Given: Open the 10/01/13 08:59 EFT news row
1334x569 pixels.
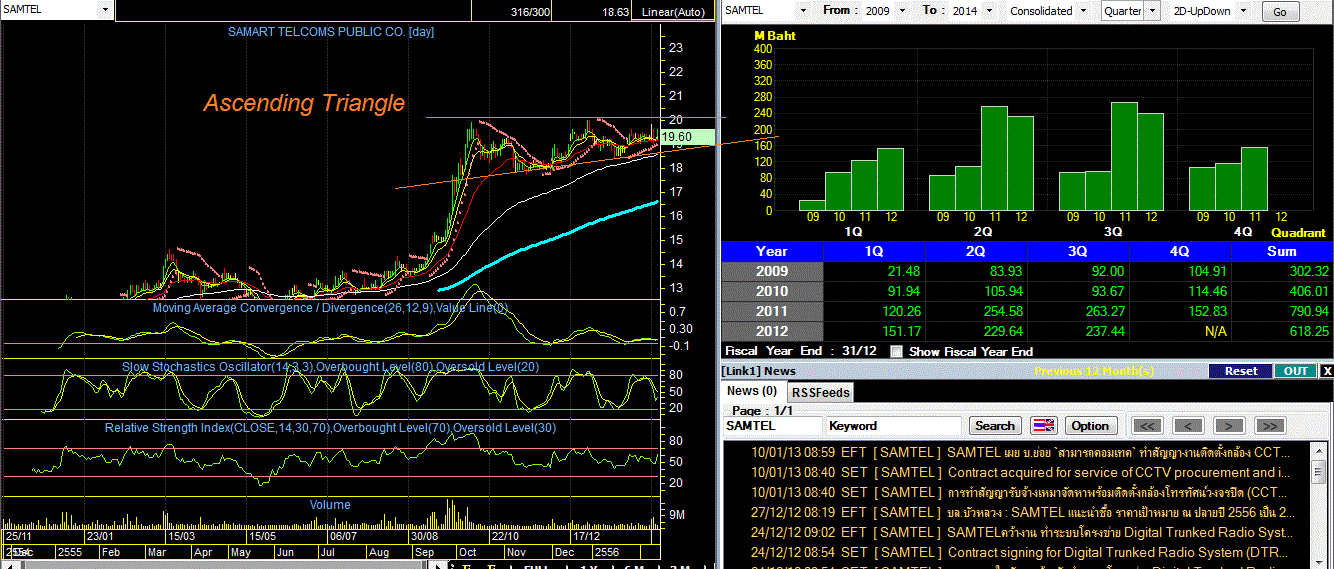Looking at the screenshot, I should tap(1018, 452).
